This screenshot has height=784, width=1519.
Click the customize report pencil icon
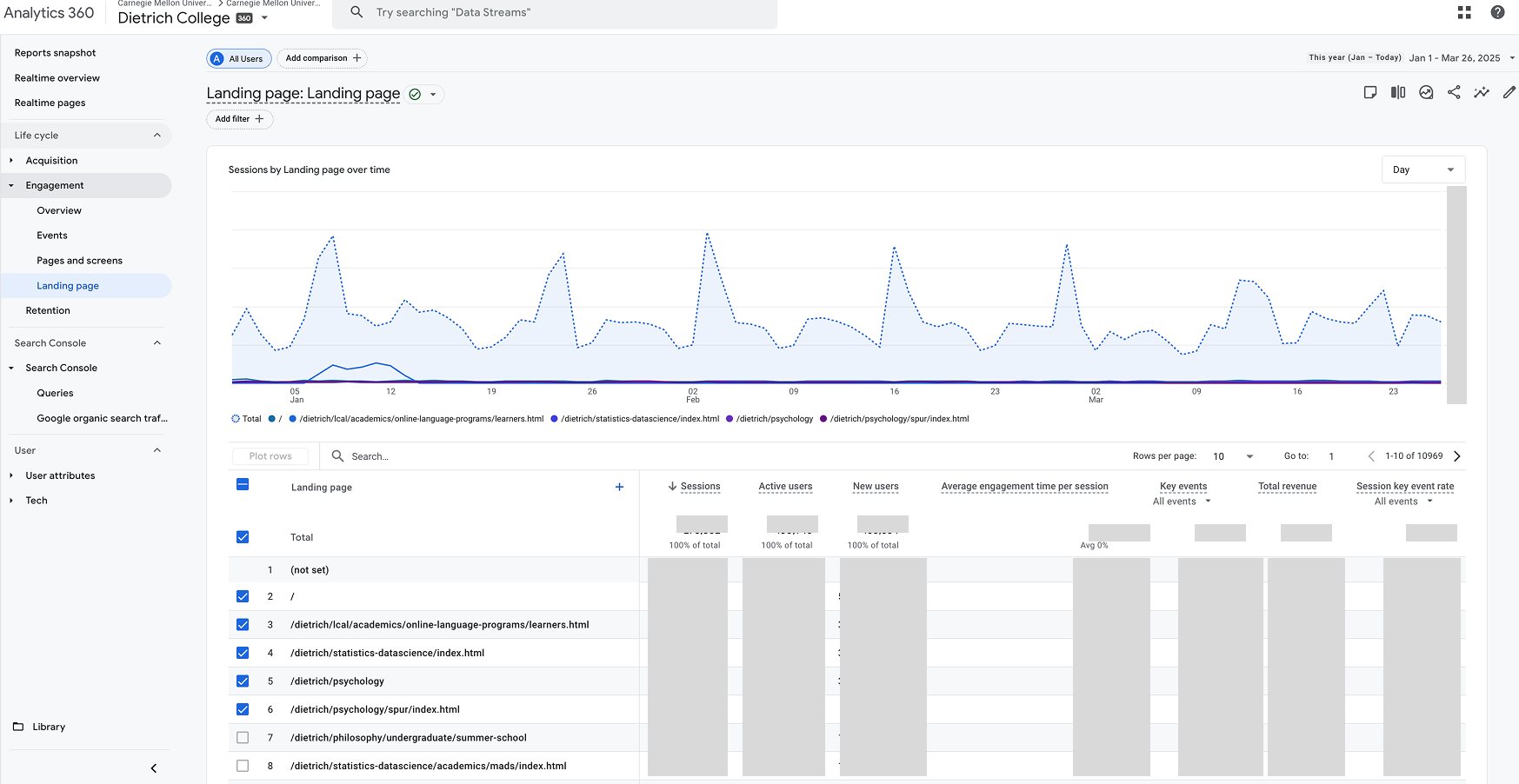point(1509,92)
